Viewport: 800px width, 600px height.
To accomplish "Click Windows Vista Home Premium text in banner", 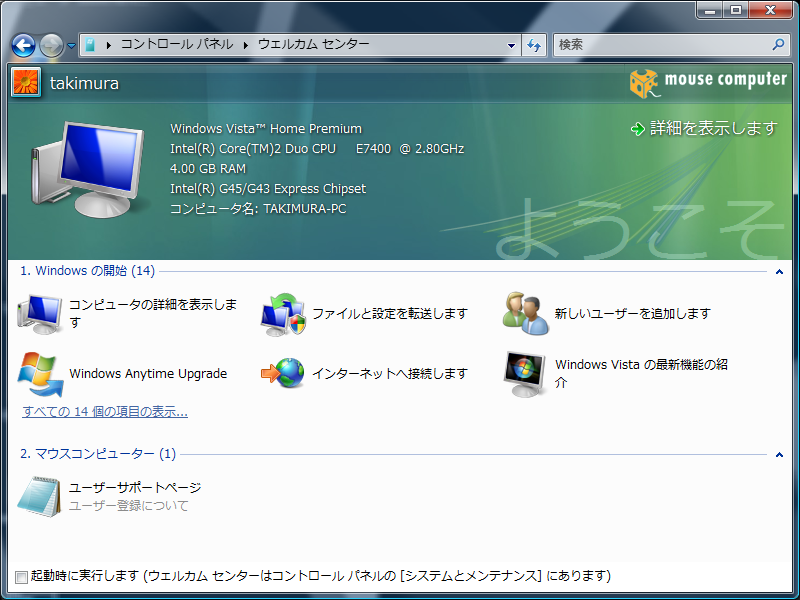I will click(x=266, y=129).
